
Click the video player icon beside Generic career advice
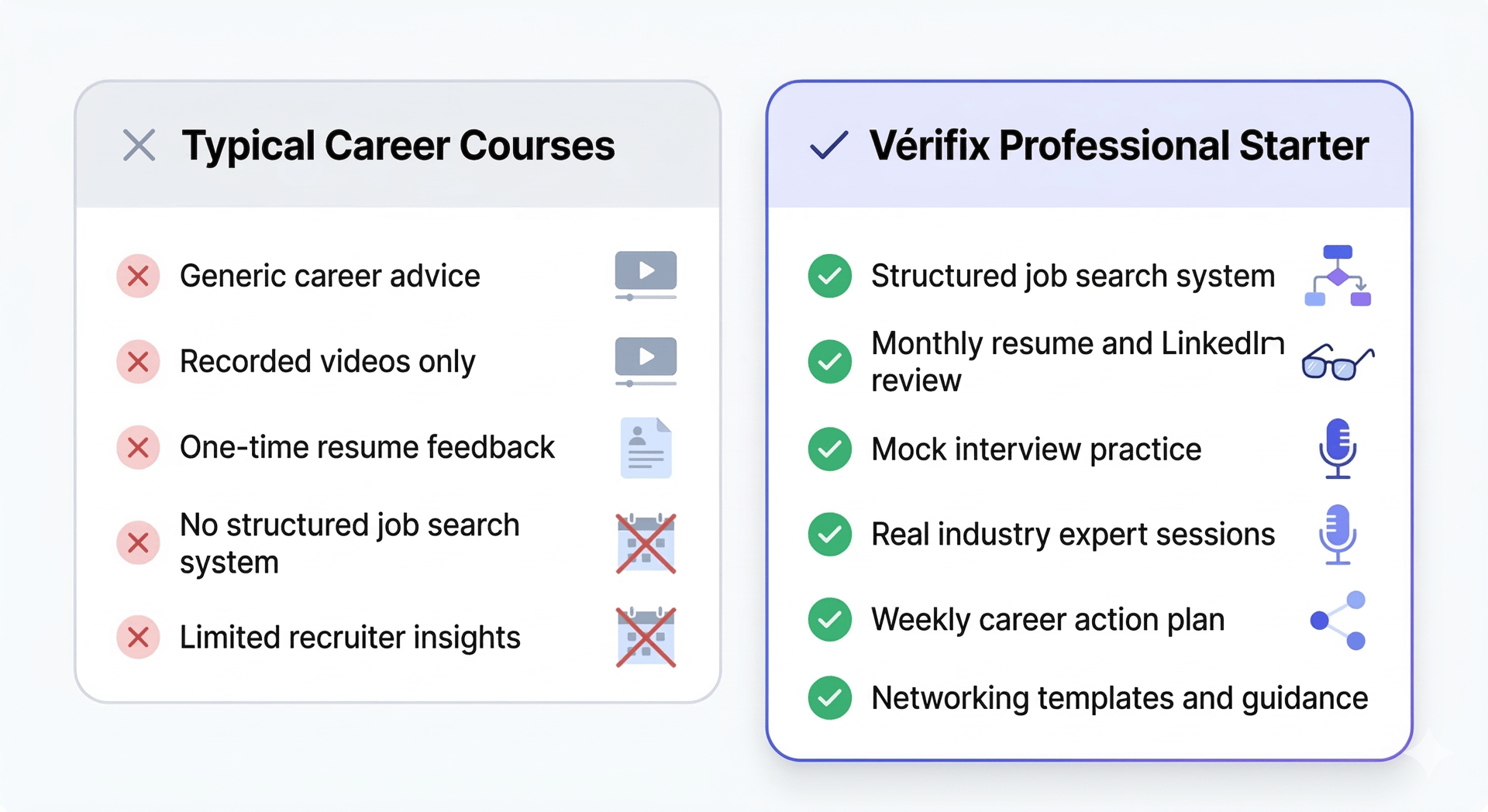pyautogui.click(x=646, y=275)
